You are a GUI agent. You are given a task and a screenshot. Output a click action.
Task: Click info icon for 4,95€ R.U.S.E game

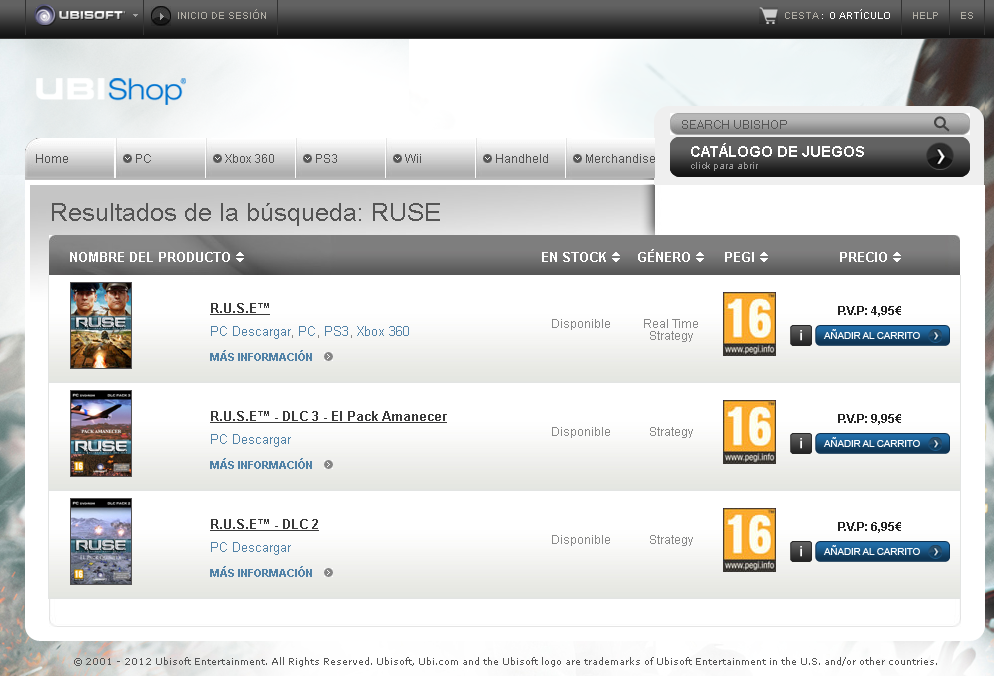tap(801, 335)
